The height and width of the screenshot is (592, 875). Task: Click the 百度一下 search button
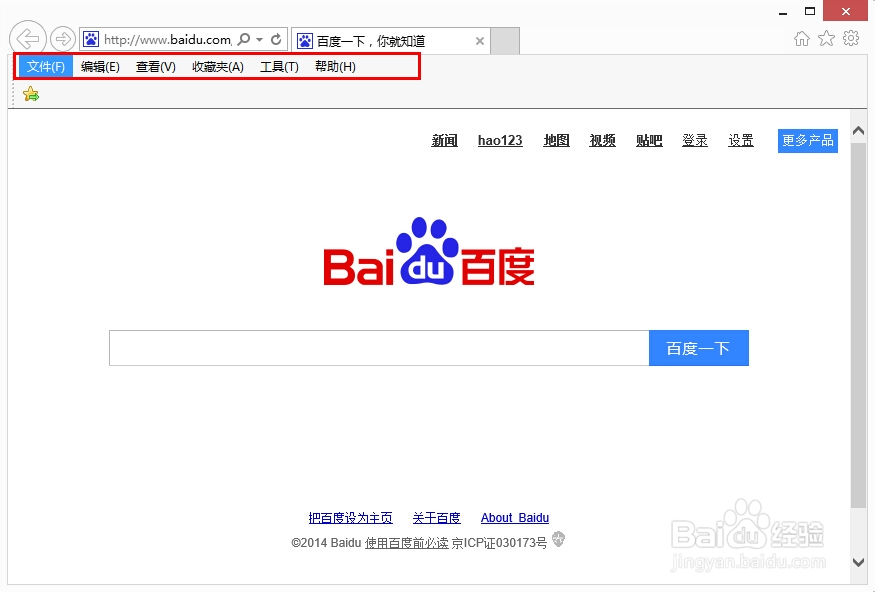pyautogui.click(x=699, y=348)
